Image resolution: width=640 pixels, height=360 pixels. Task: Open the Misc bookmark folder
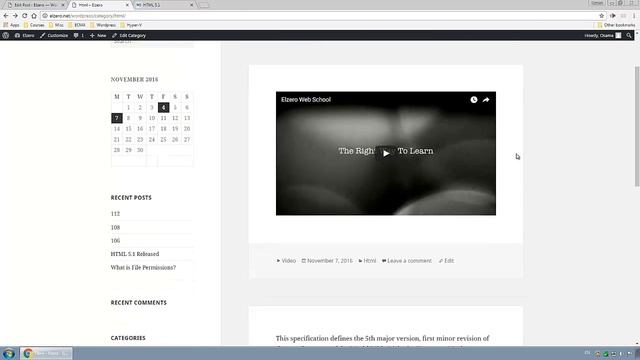pos(56,25)
